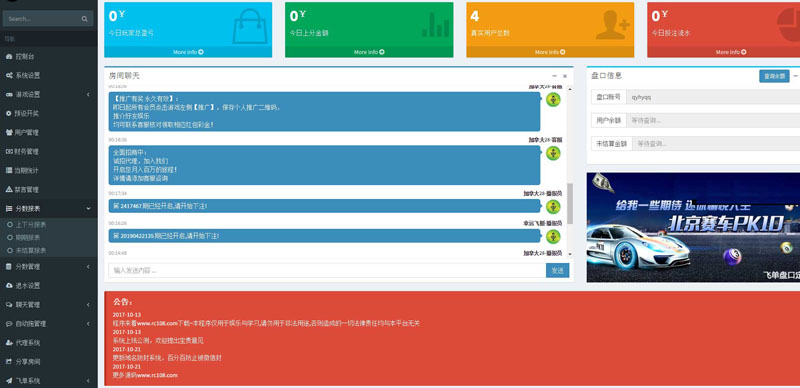Open 财务管理 money icon item

tap(9, 151)
